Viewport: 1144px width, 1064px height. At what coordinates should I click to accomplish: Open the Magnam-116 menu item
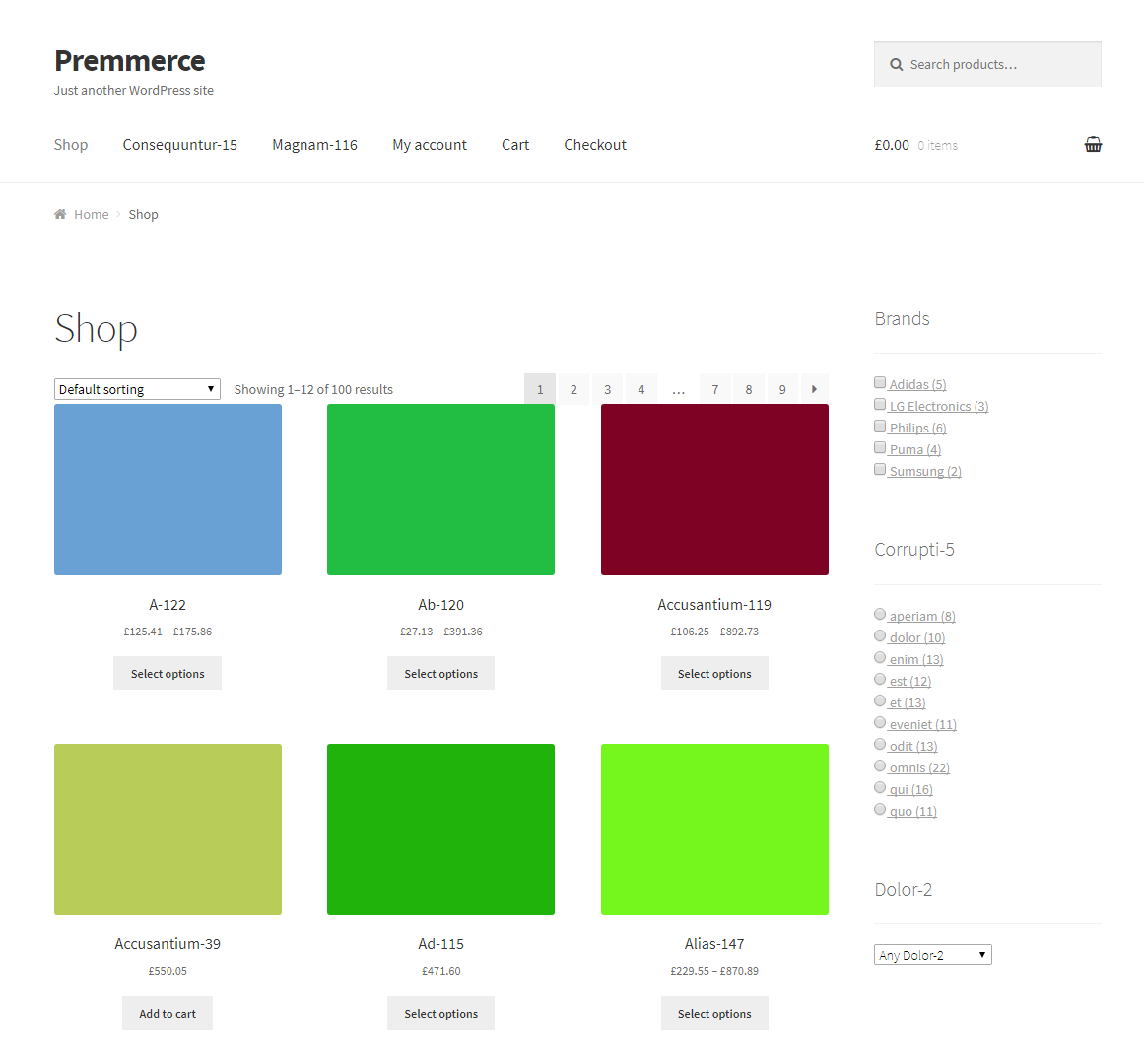[314, 145]
